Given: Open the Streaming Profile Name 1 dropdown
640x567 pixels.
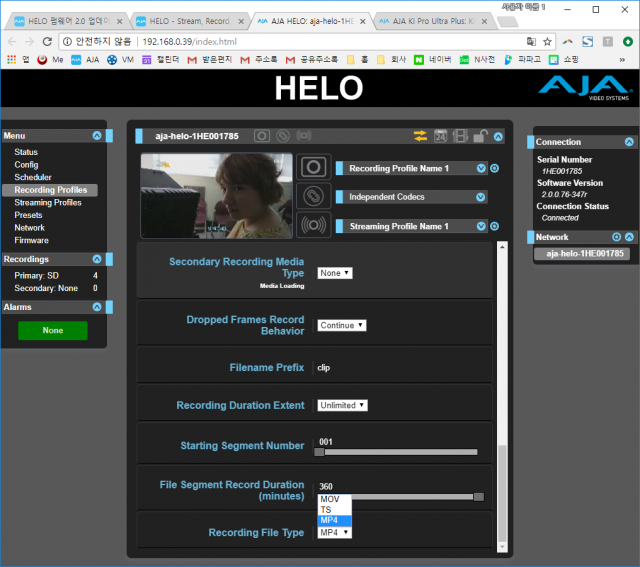Looking at the screenshot, I should (481, 226).
